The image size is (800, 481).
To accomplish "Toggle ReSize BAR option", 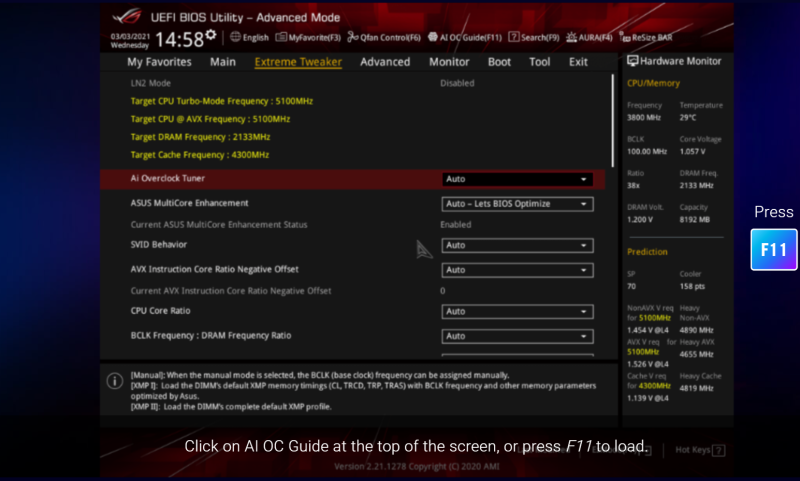I will pos(646,37).
